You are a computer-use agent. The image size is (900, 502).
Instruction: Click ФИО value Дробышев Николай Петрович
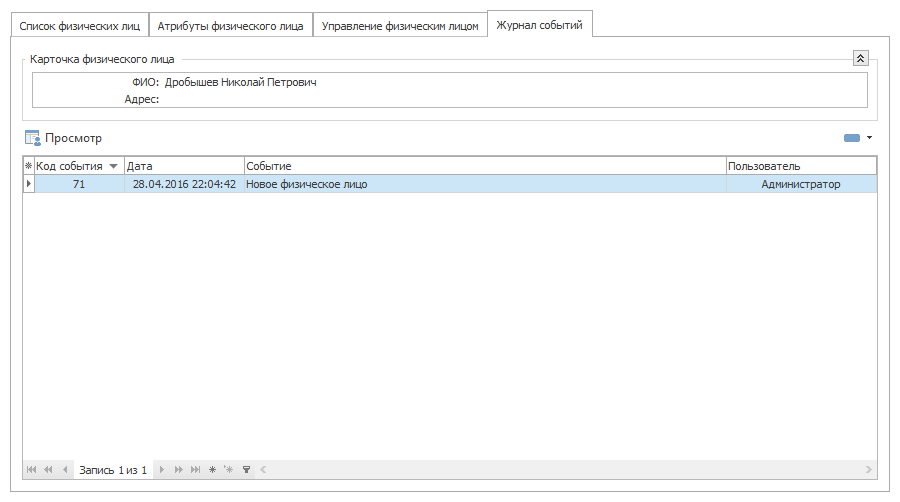pyautogui.click(x=240, y=82)
